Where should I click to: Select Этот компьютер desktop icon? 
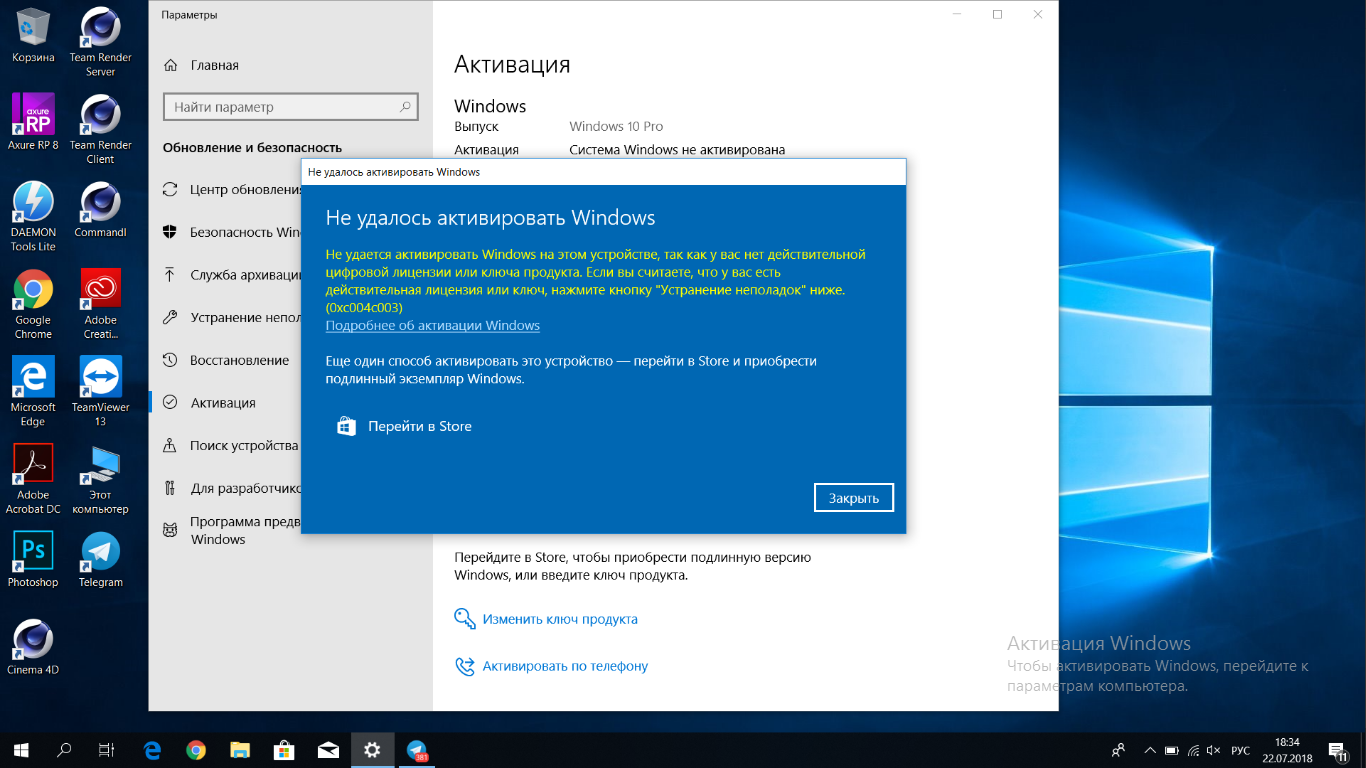click(x=100, y=480)
